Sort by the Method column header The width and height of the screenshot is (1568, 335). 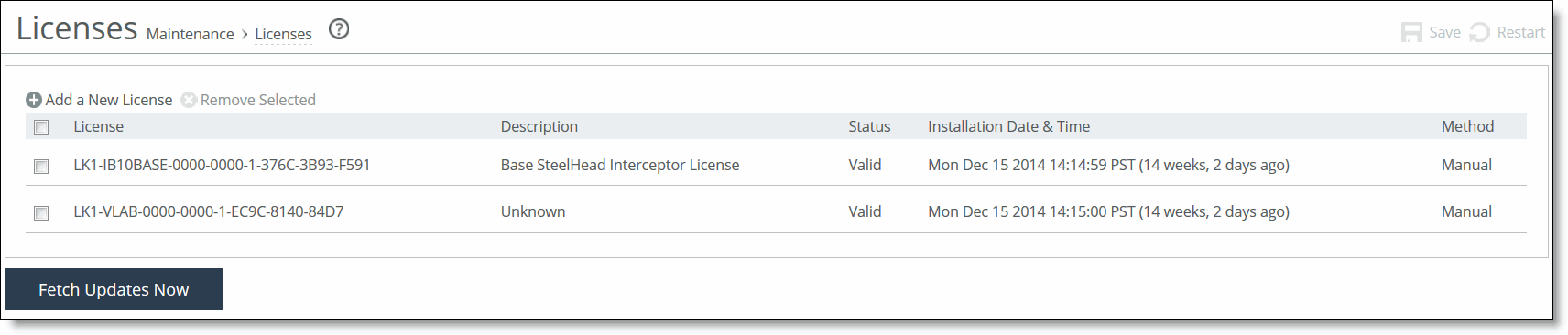pos(1467,126)
